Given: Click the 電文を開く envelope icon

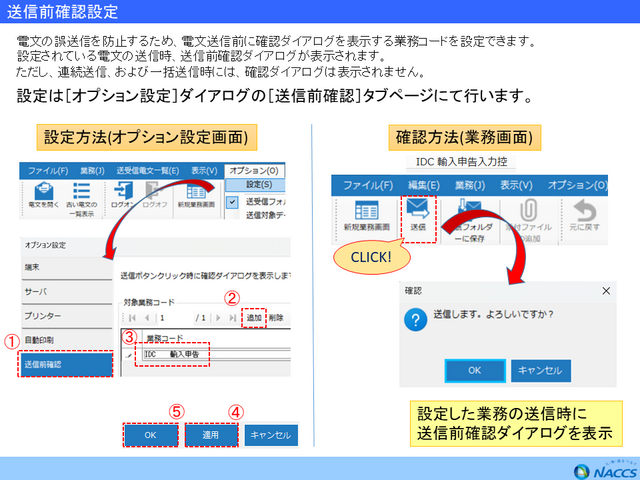Looking at the screenshot, I should pyautogui.click(x=44, y=191).
